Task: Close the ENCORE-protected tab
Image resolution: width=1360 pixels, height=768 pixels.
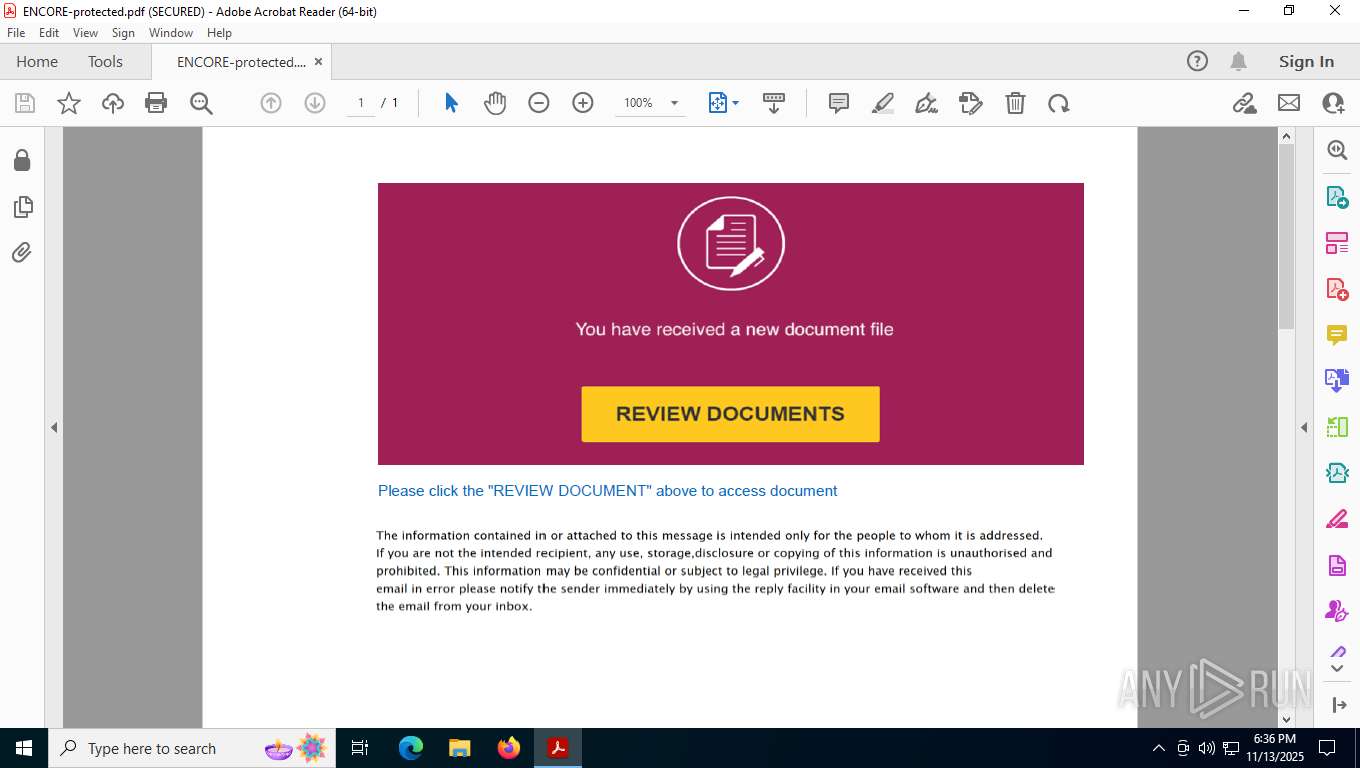Action: (318, 61)
